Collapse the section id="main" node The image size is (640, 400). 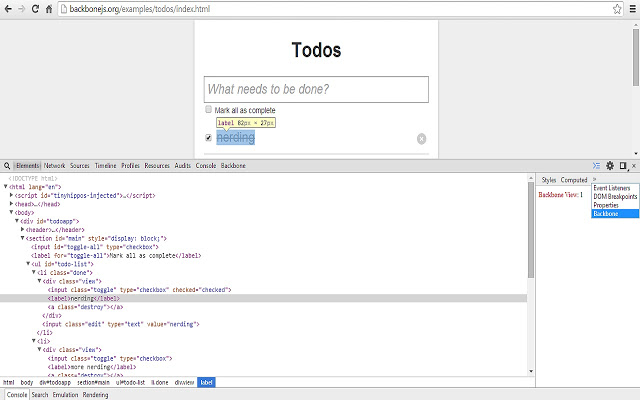(x=22, y=238)
